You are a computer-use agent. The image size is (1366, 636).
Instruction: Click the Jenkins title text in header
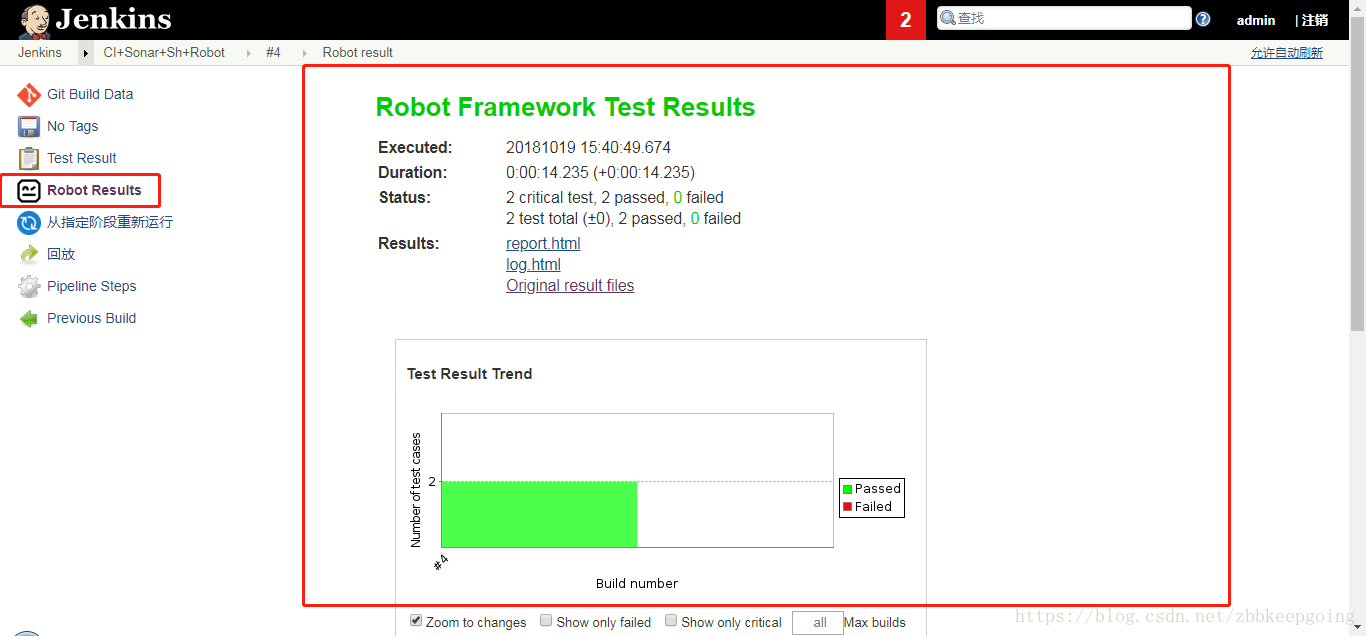113,19
